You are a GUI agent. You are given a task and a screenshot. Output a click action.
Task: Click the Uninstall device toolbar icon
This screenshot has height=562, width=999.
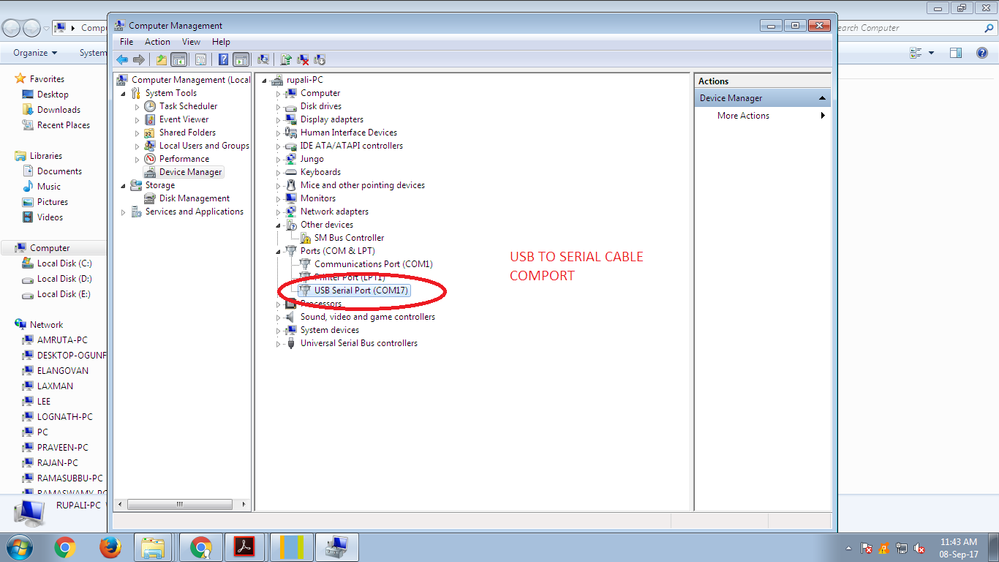(x=303, y=60)
